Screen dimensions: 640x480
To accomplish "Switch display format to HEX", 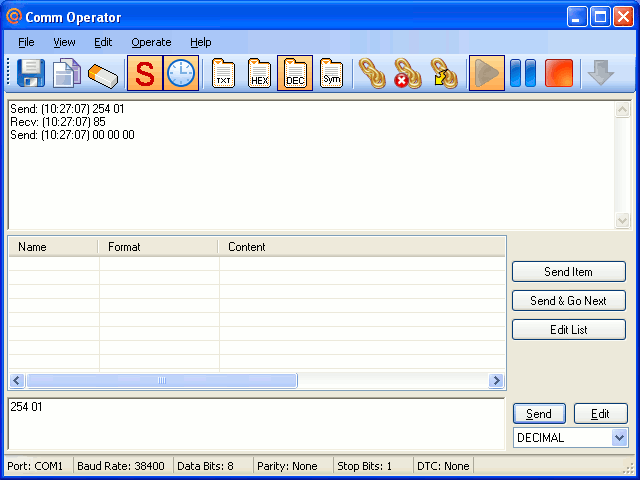I will 259,73.
